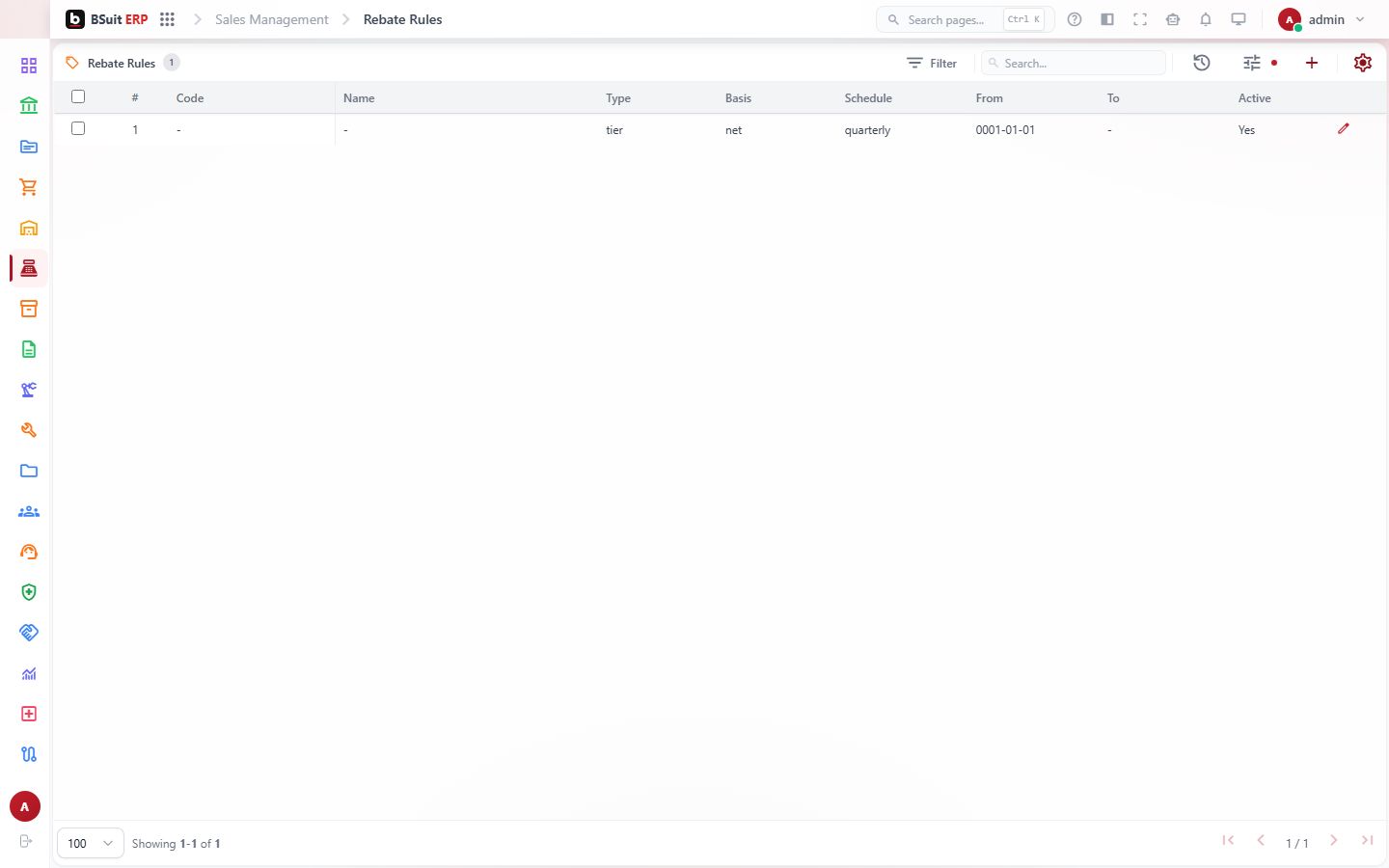Sort by the Code column header
The height and width of the screenshot is (868, 1389).
190,98
